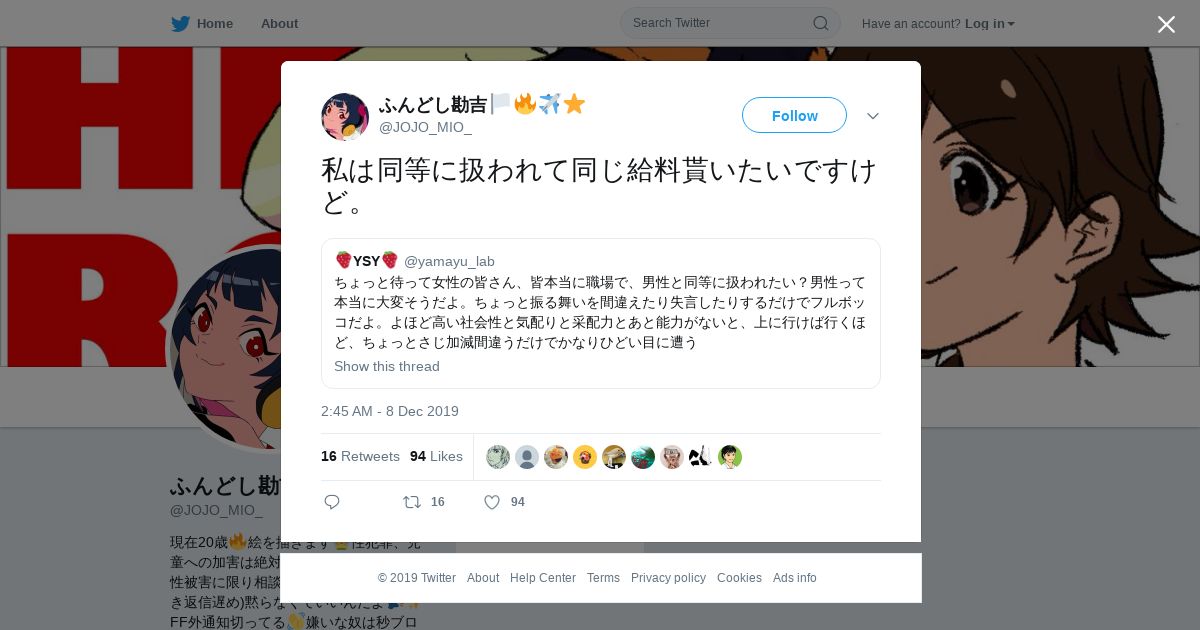Open the Privacy policy footer link
The height and width of the screenshot is (630, 1200).
pyautogui.click(x=668, y=578)
